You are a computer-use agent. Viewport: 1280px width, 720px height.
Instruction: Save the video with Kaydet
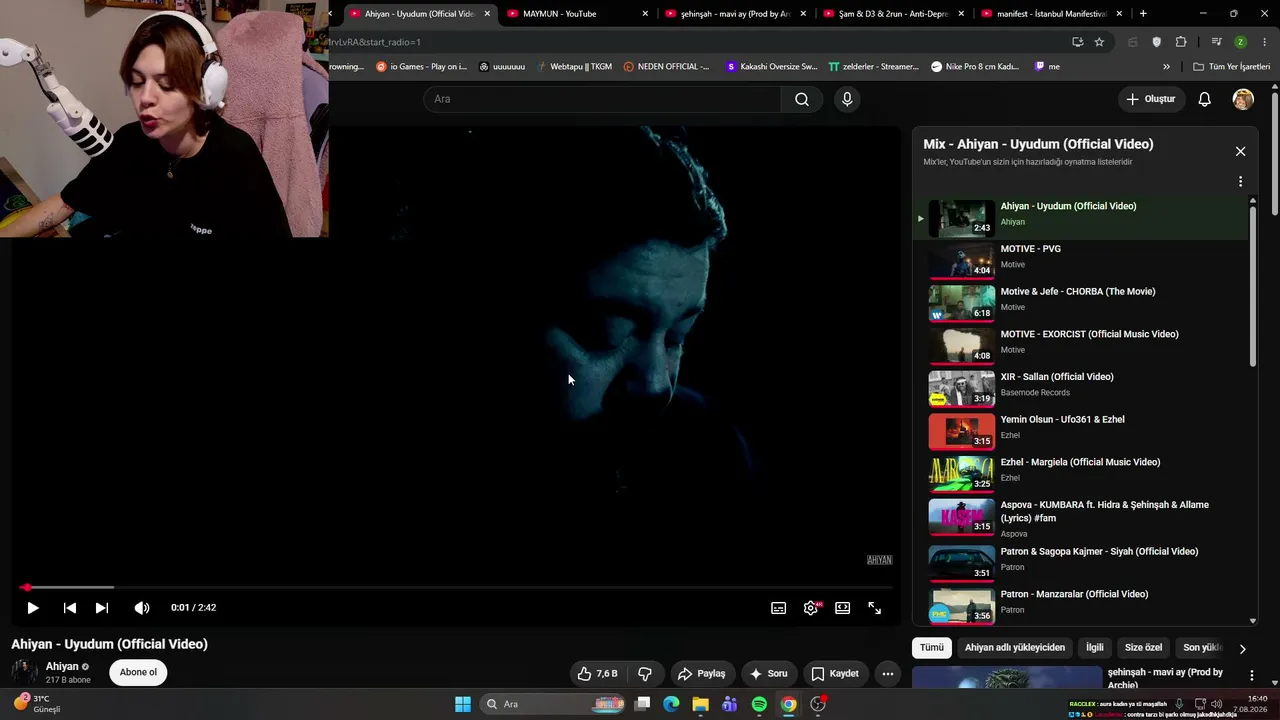[x=835, y=674]
